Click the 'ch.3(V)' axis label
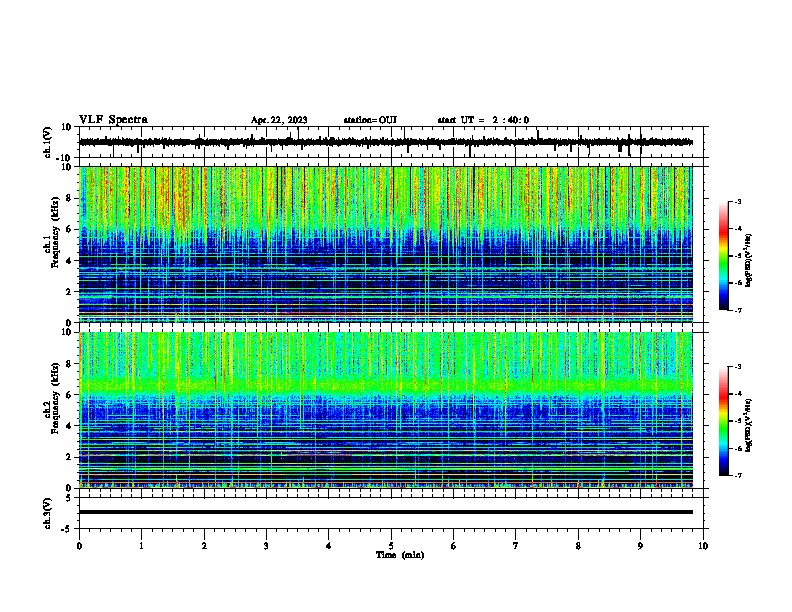The height and width of the screenshot is (612, 792). (x=48, y=513)
